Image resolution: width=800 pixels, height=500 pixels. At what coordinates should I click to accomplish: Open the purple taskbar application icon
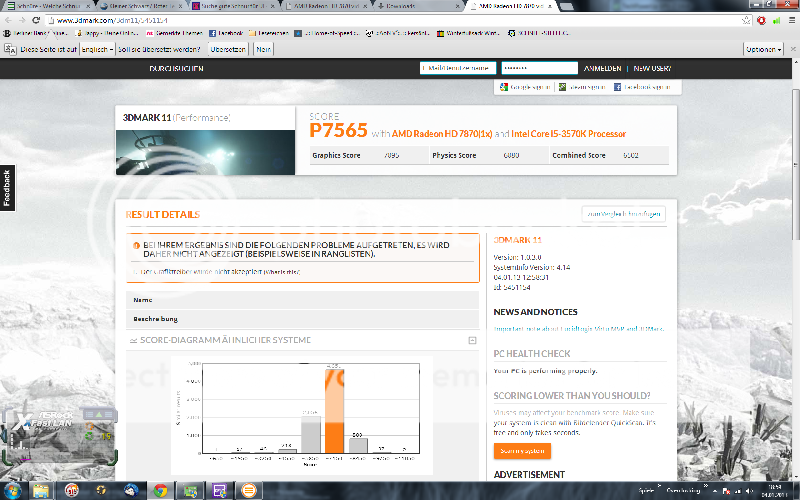(219, 491)
